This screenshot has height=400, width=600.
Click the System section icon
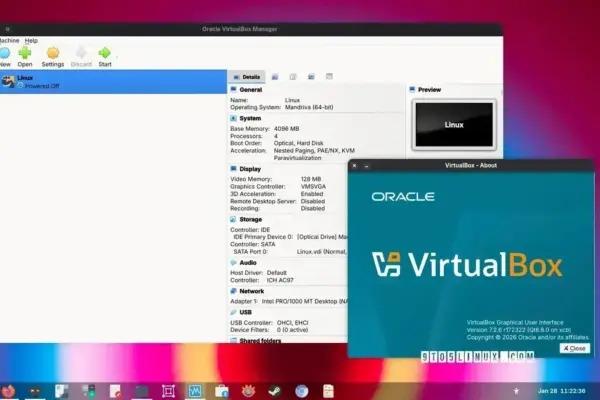click(233, 118)
